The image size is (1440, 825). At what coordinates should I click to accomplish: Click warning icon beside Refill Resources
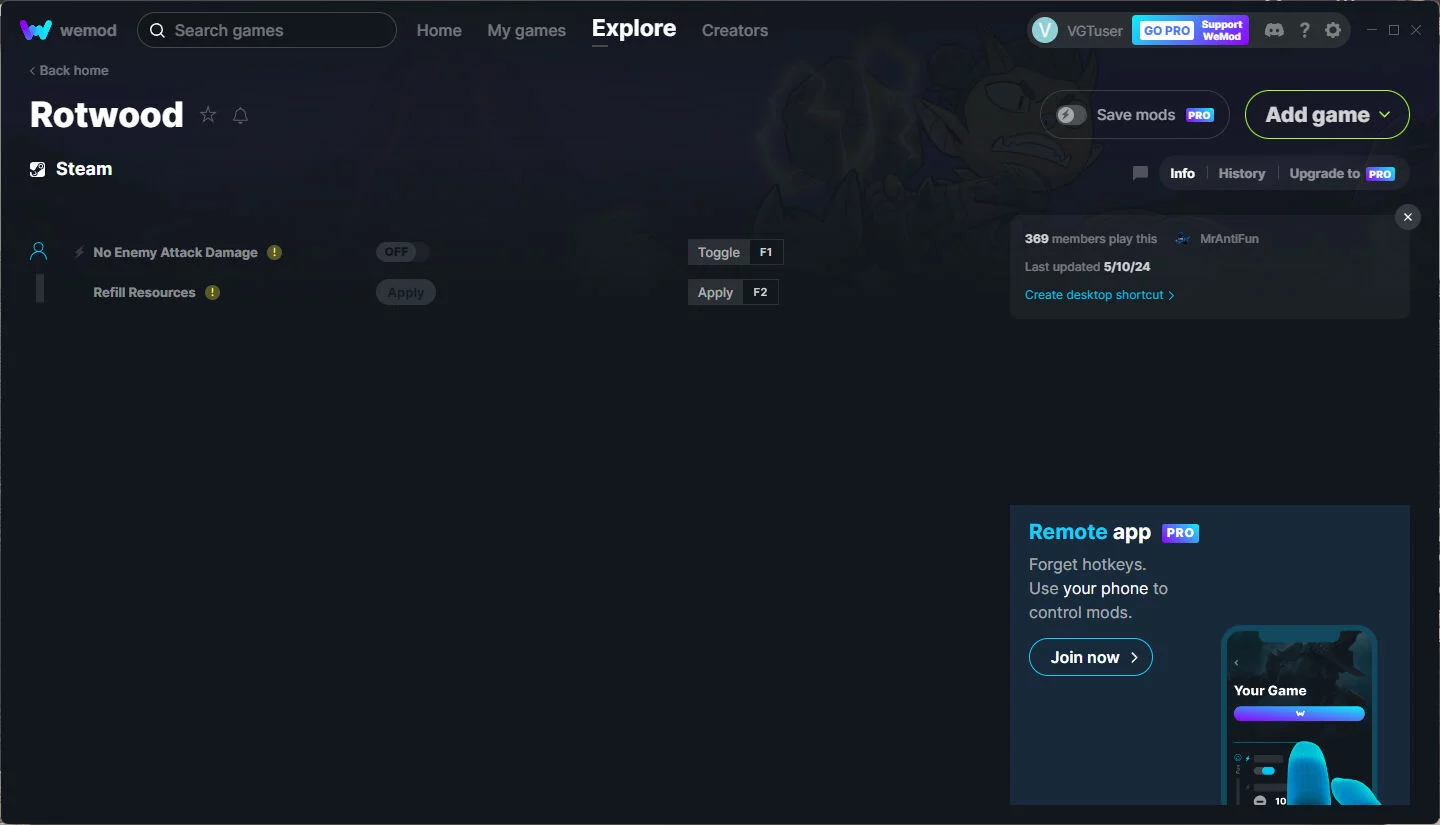[x=212, y=292]
